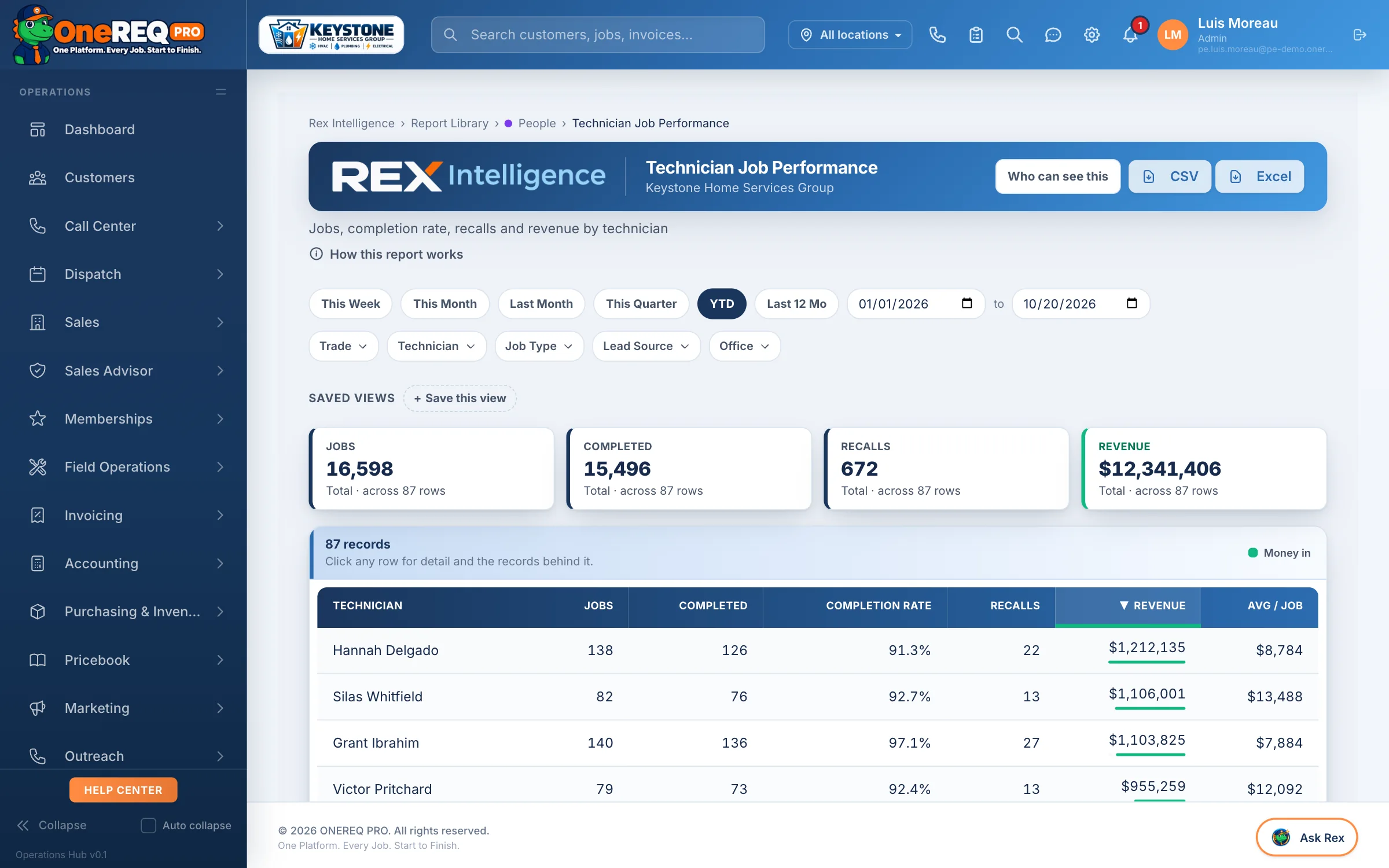Open the notifications bell
This screenshot has height=868, width=1389.
[x=1130, y=35]
